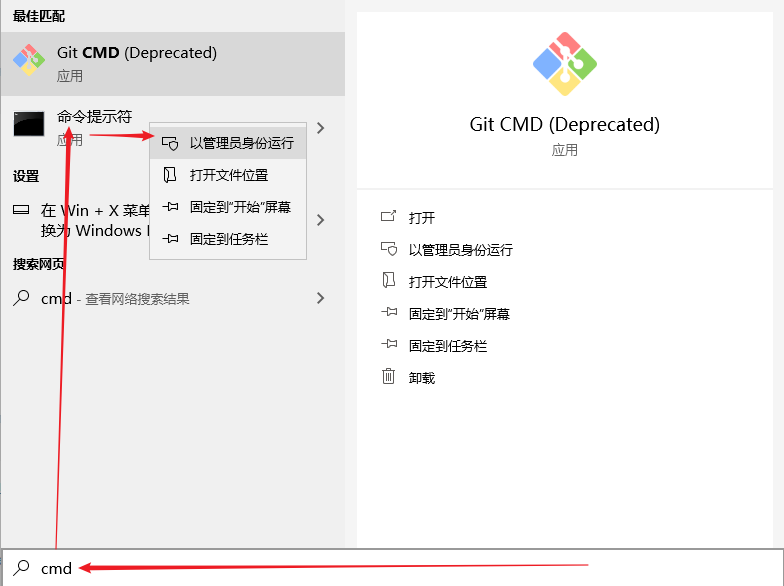Click the search box magnifier icon

click(x=21, y=567)
